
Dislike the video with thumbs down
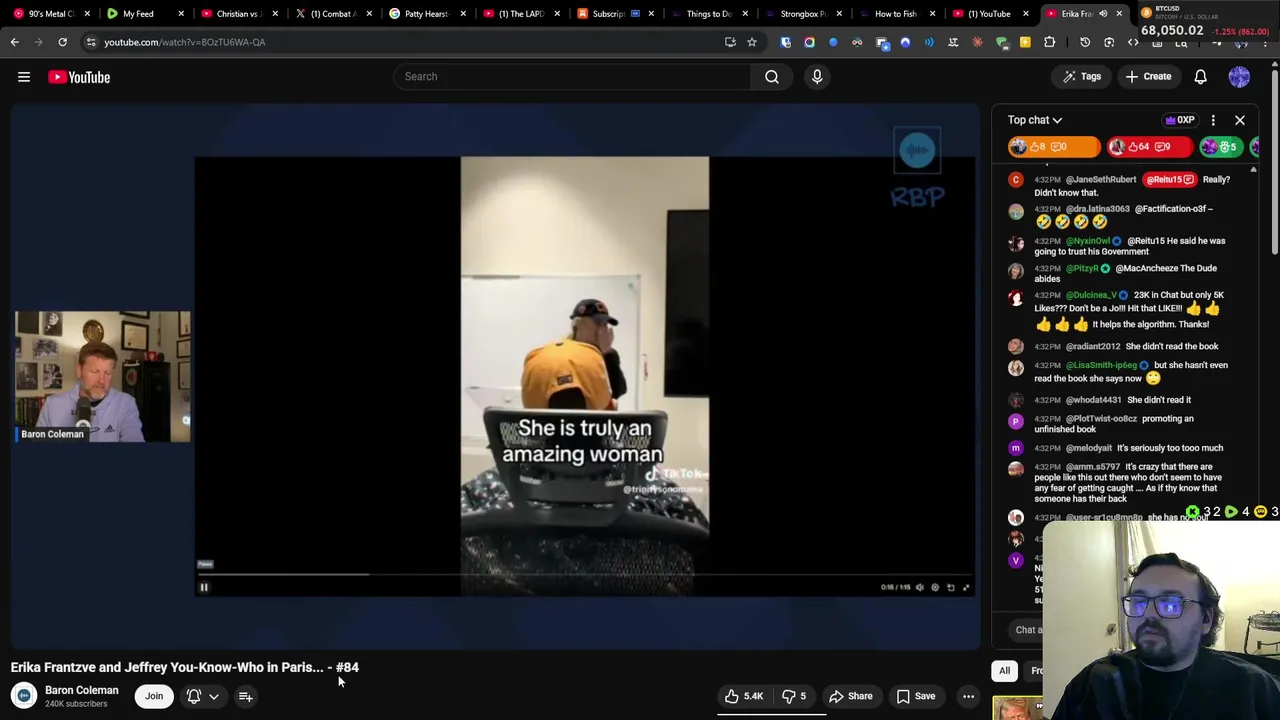pos(794,696)
